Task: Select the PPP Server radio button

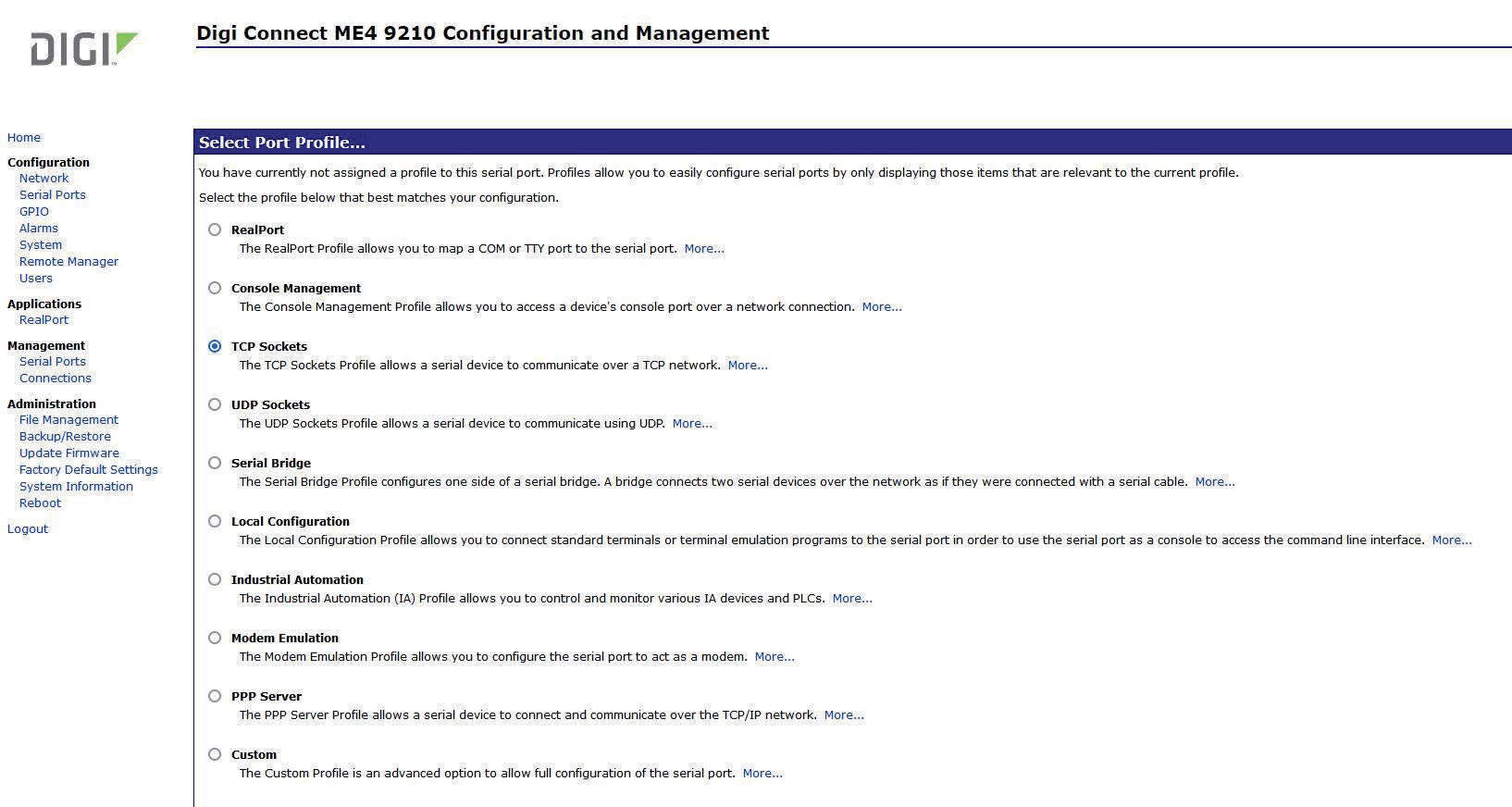Action: tap(215, 696)
